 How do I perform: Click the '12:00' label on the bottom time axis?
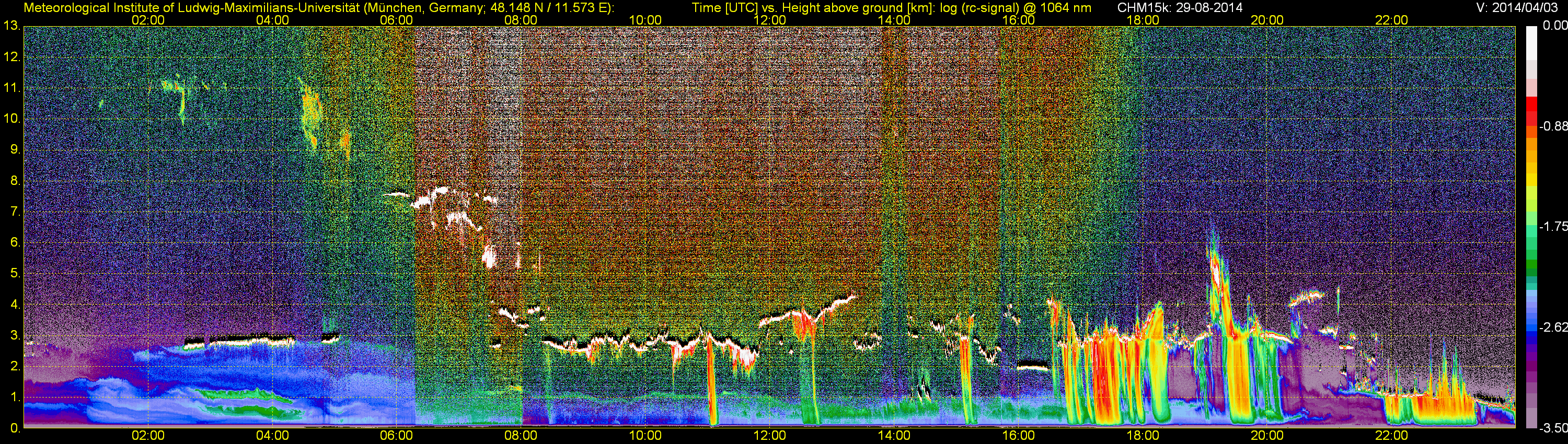pos(769,436)
